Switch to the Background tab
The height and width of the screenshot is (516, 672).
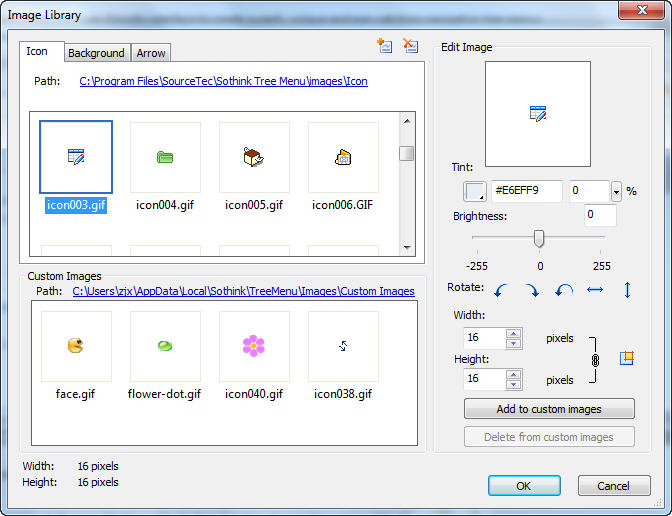(97, 53)
